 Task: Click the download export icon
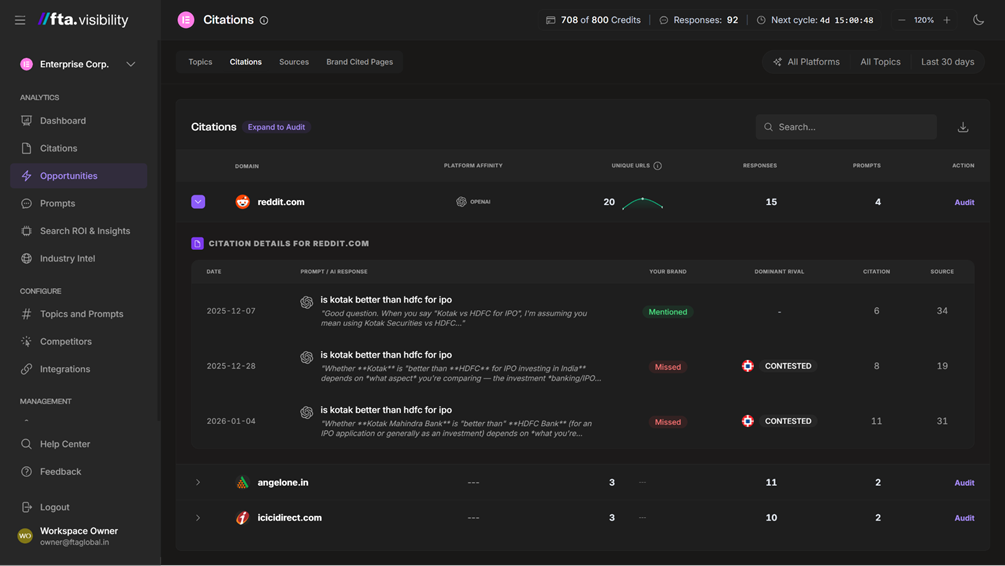(963, 127)
